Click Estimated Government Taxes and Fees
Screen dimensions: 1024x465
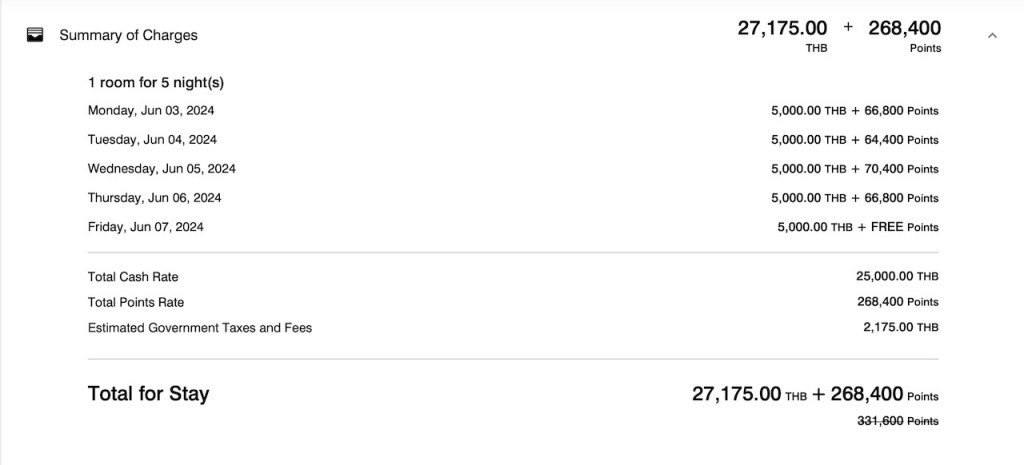pyautogui.click(x=200, y=328)
